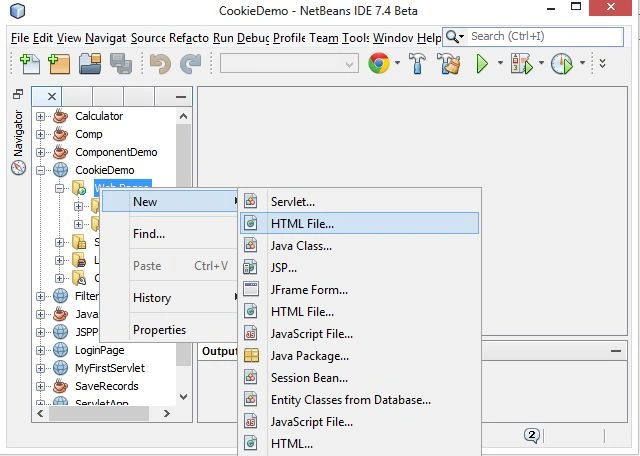Click the NetBeans cube icon in title bar
This screenshot has width=640, height=456.
18,11
